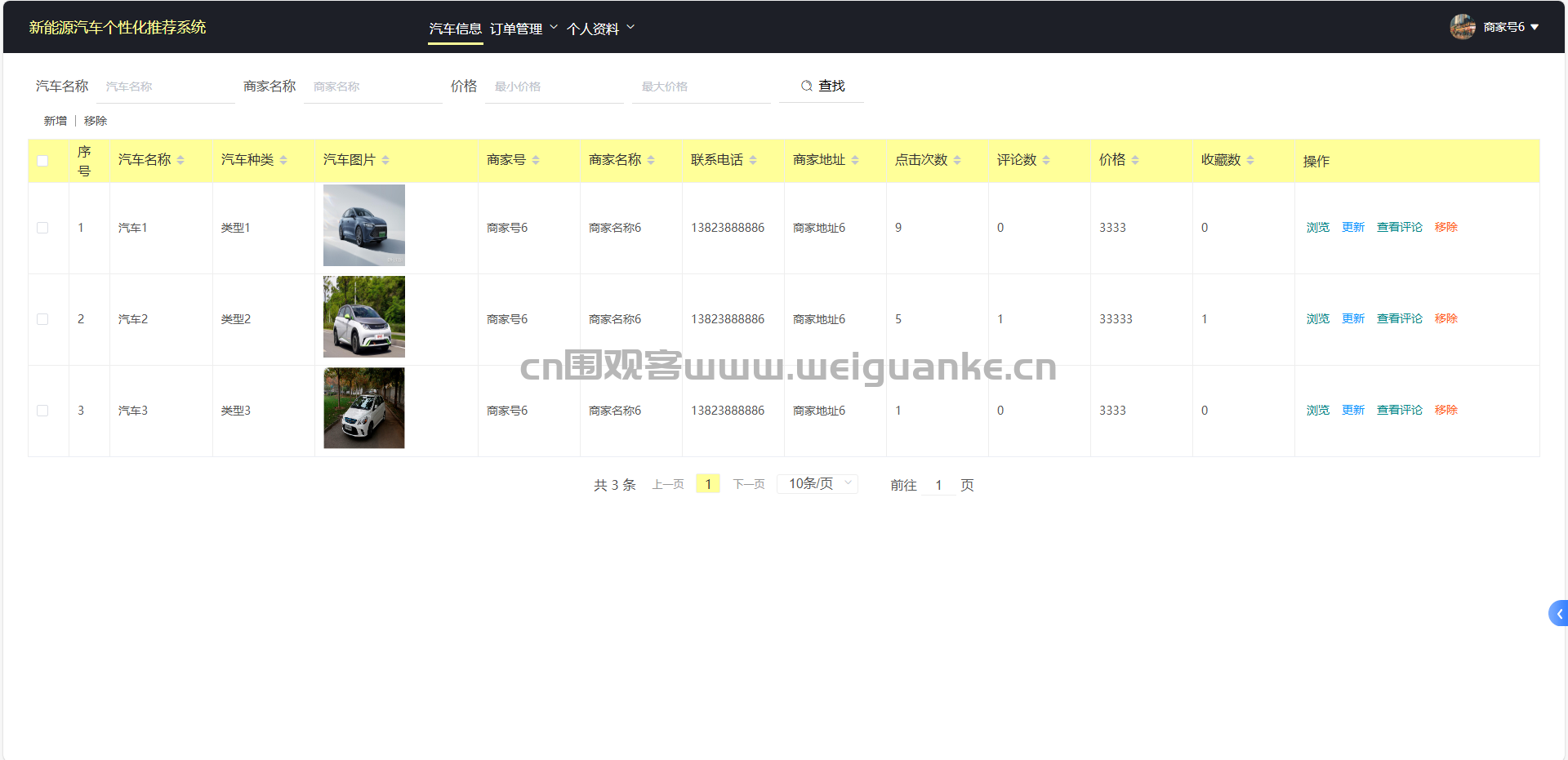Expand the 商家号6 user dropdown
This screenshot has height=760, width=1568.
1511,27
